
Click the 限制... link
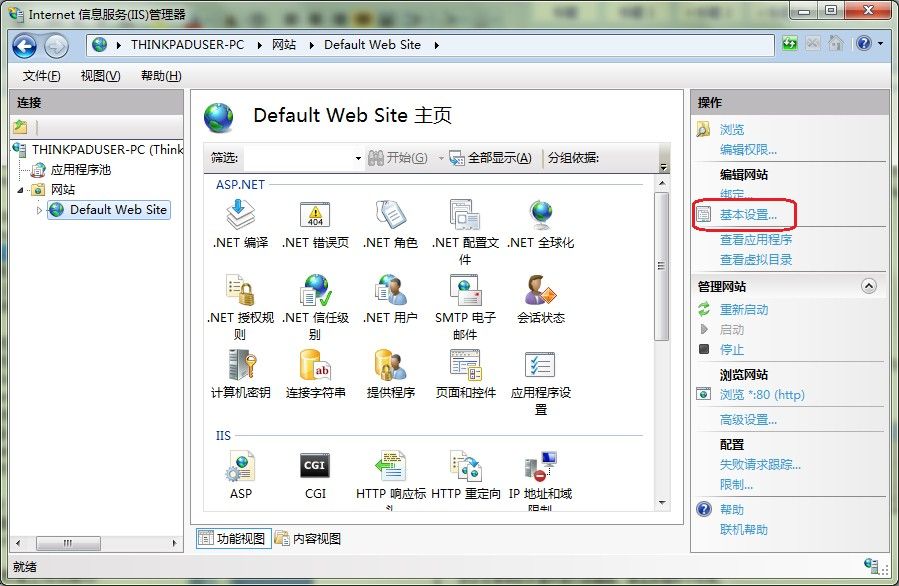coord(736,485)
